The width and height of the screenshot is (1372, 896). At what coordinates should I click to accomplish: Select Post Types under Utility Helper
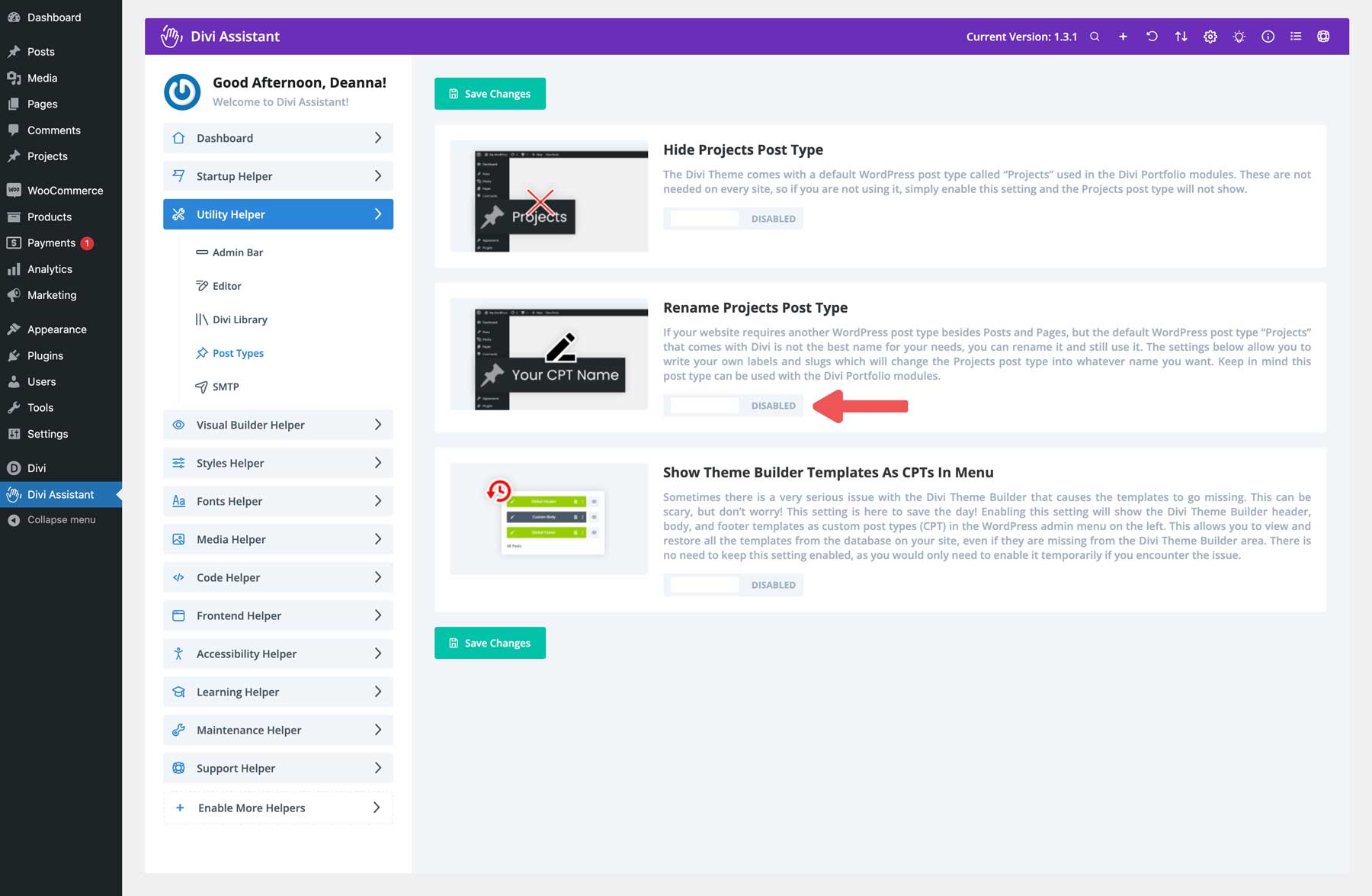pos(238,353)
